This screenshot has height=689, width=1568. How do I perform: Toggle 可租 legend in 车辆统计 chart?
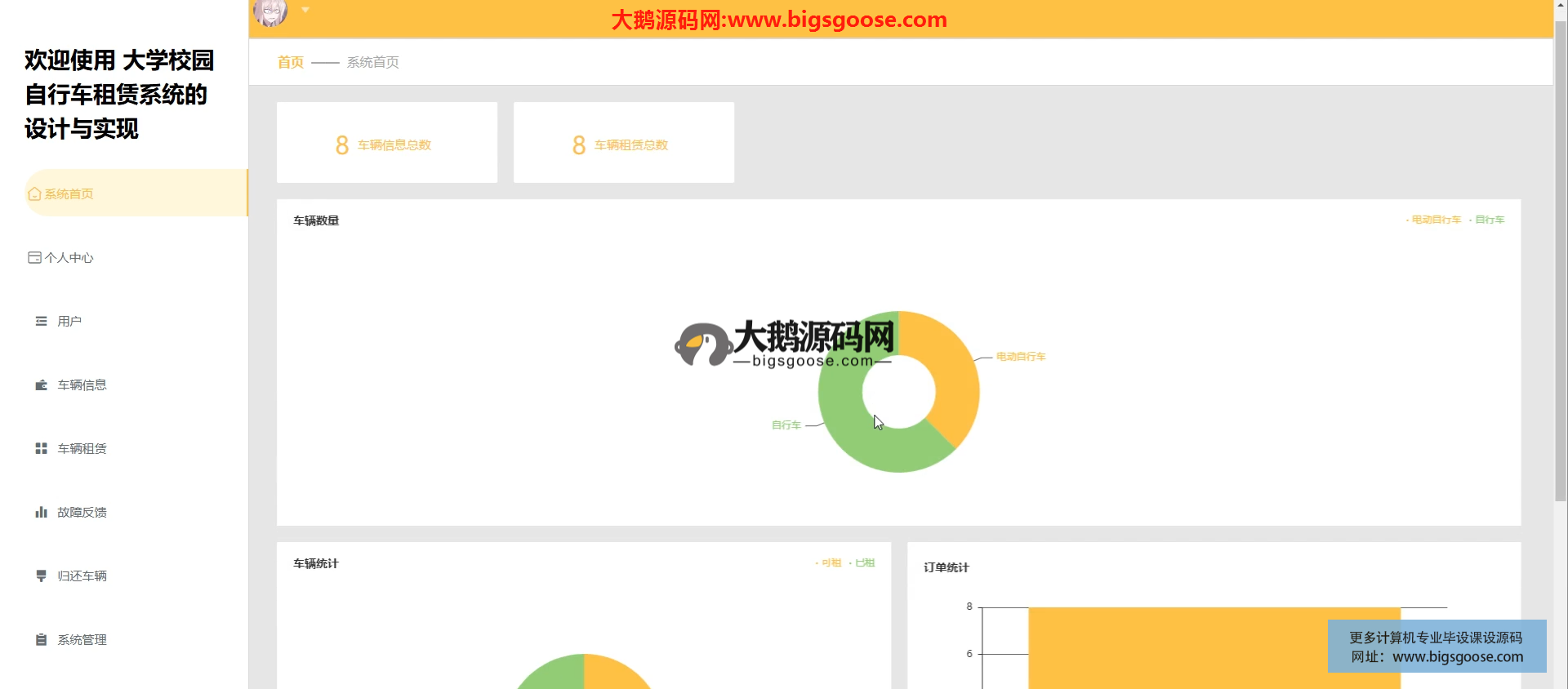coord(830,562)
